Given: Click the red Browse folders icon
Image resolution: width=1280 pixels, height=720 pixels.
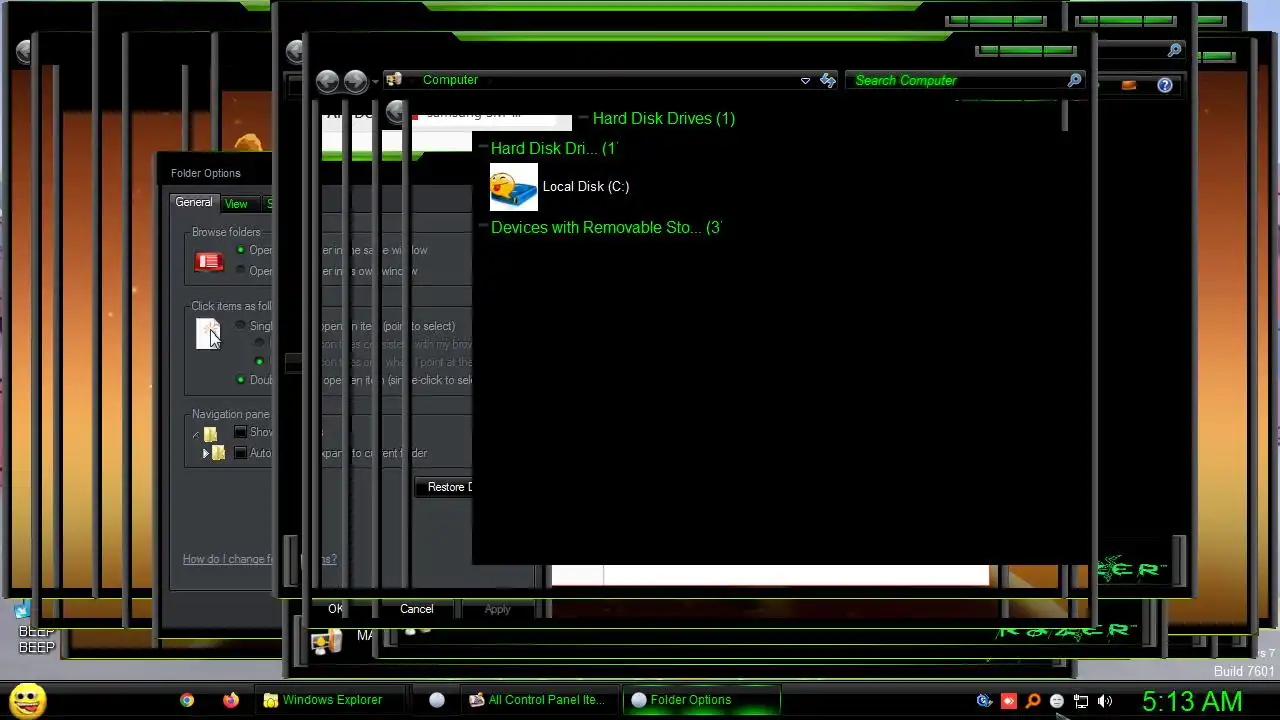Looking at the screenshot, I should coord(209,261).
